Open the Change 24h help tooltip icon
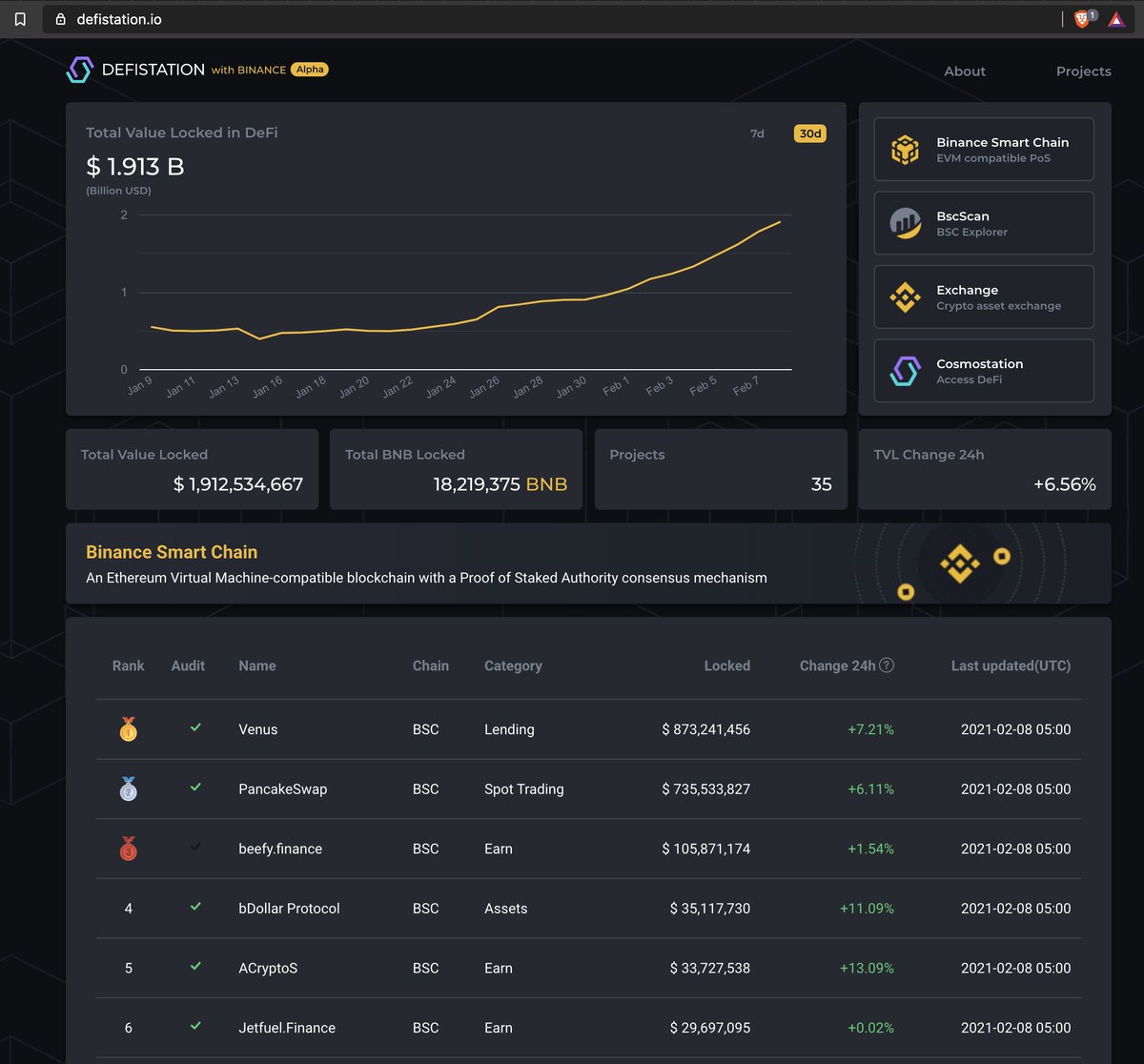This screenshot has width=1144, height=1064. tap(888, 665)
